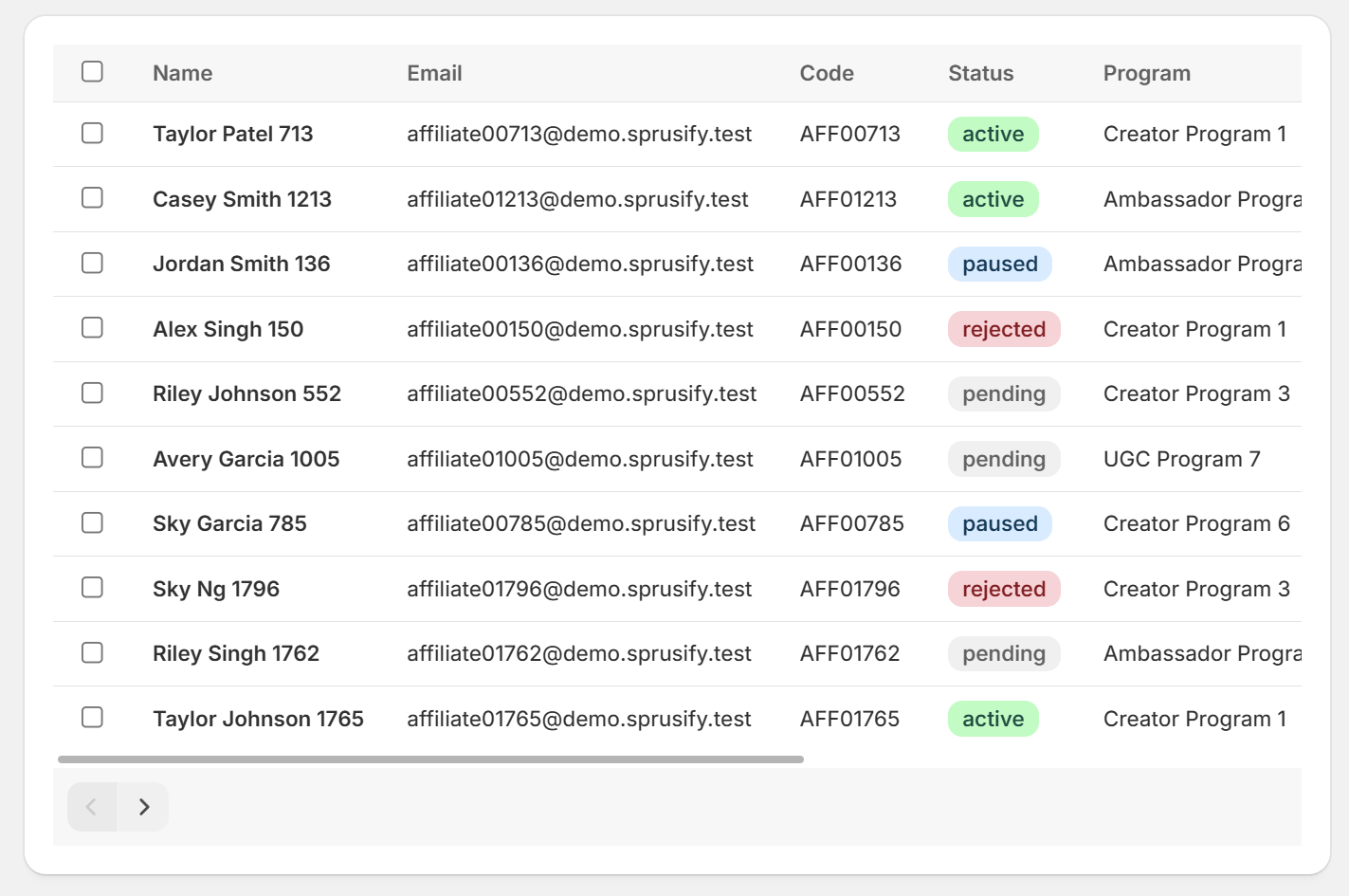Image resolution: width=1349 pixels, height=896 pixels.
Task: Select the checkbox for Taylor Patel 713
Action: pos(92,133)
